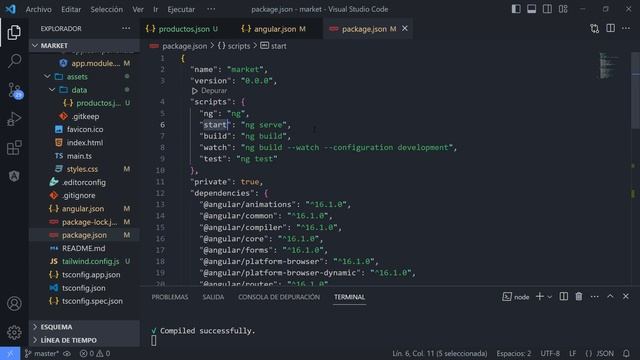640x360 pixels.
Task: Open the Extensions view
Action: tap(14, 147)
